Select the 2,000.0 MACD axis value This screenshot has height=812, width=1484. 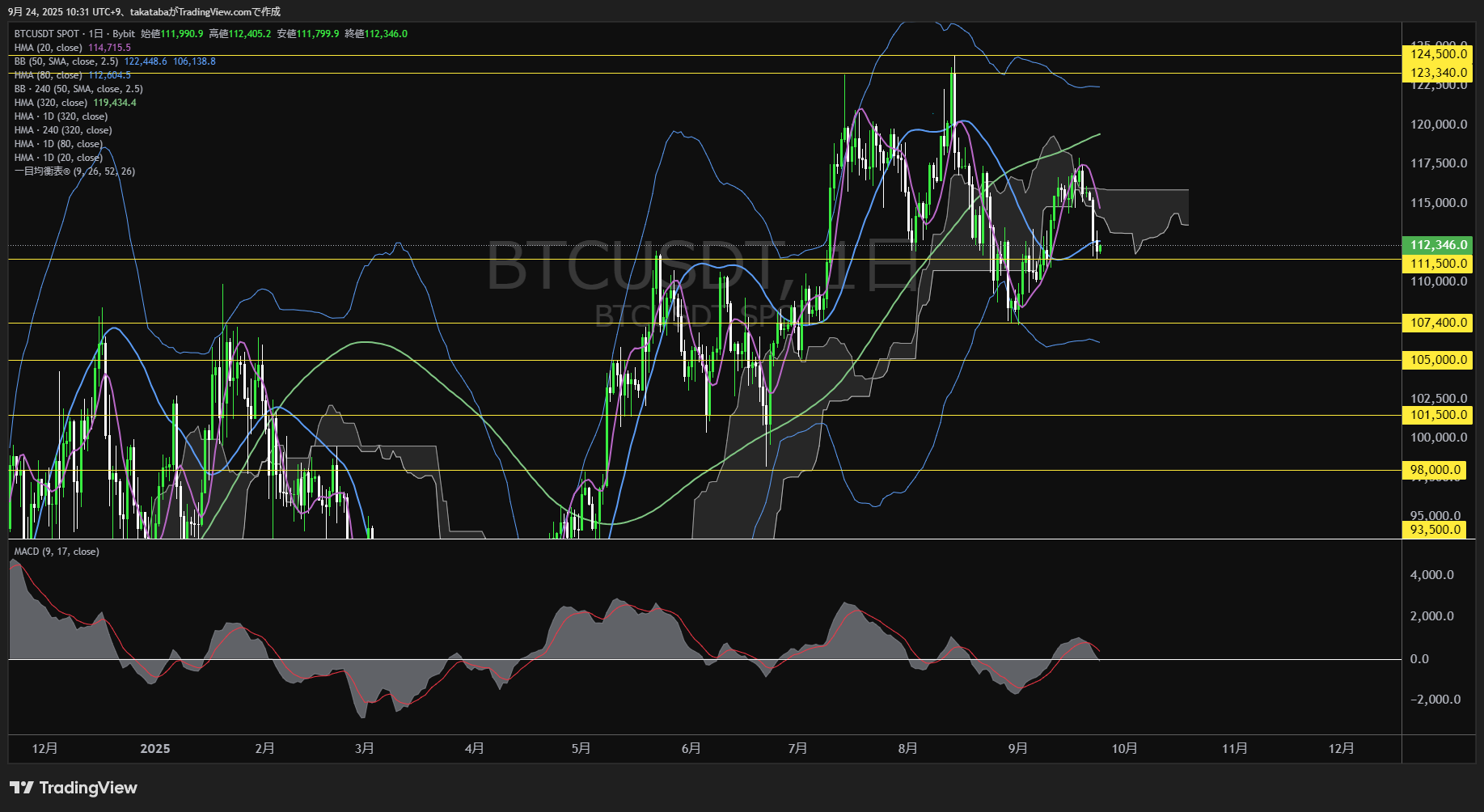[x=1432, y=616]
